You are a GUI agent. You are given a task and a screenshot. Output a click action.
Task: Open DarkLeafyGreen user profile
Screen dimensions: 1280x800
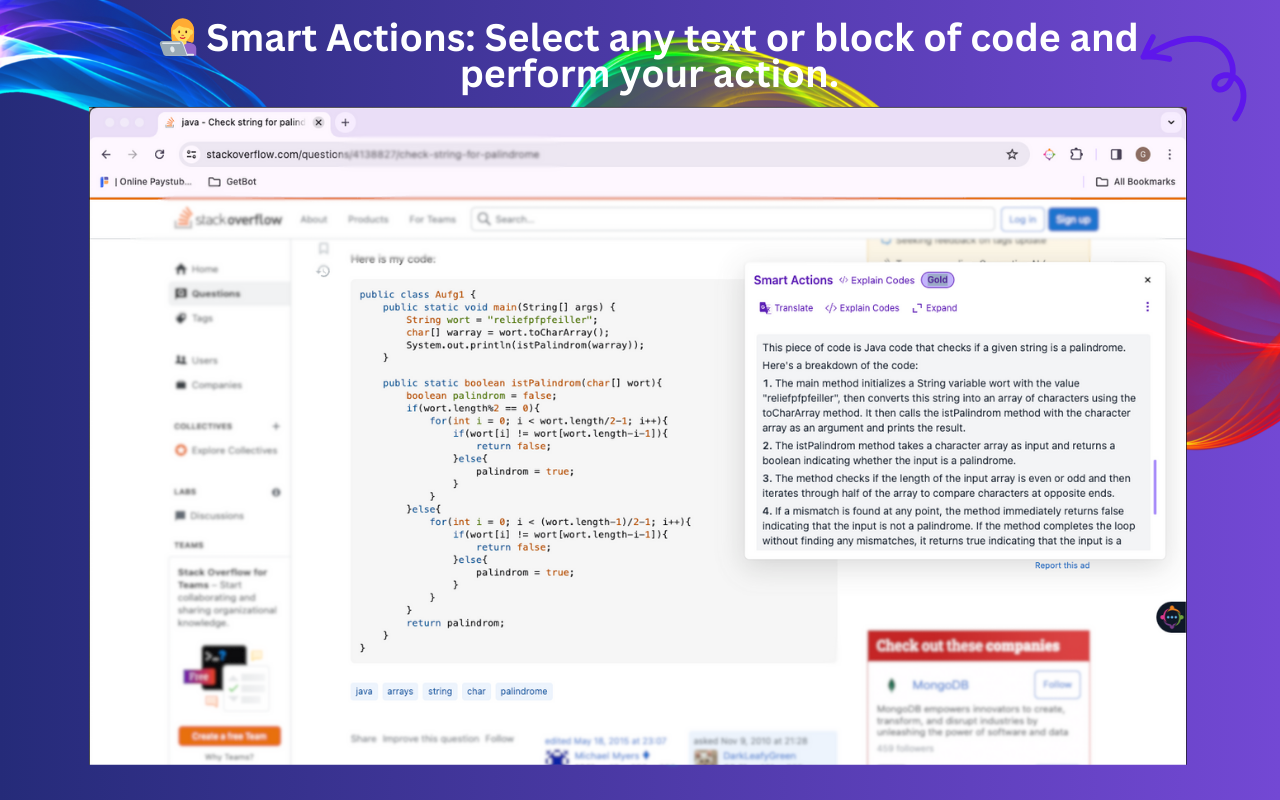pyautogui.click(x=759, y=756)
